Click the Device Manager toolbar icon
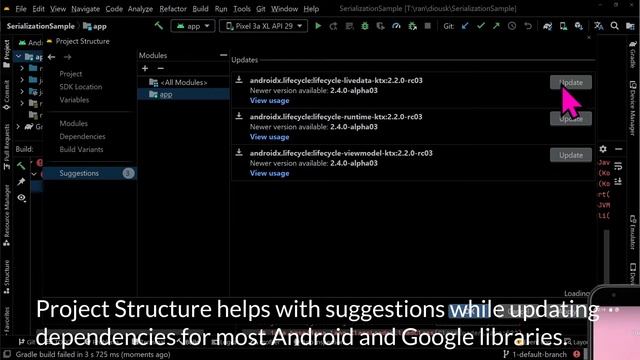640x360 pixels. [x=563, y=26]
